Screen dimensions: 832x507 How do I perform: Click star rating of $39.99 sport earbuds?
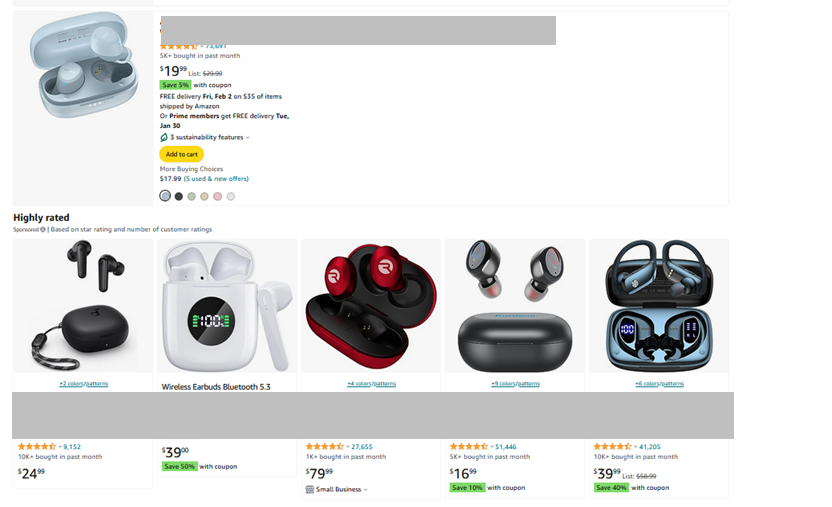[x=612, y=447]
